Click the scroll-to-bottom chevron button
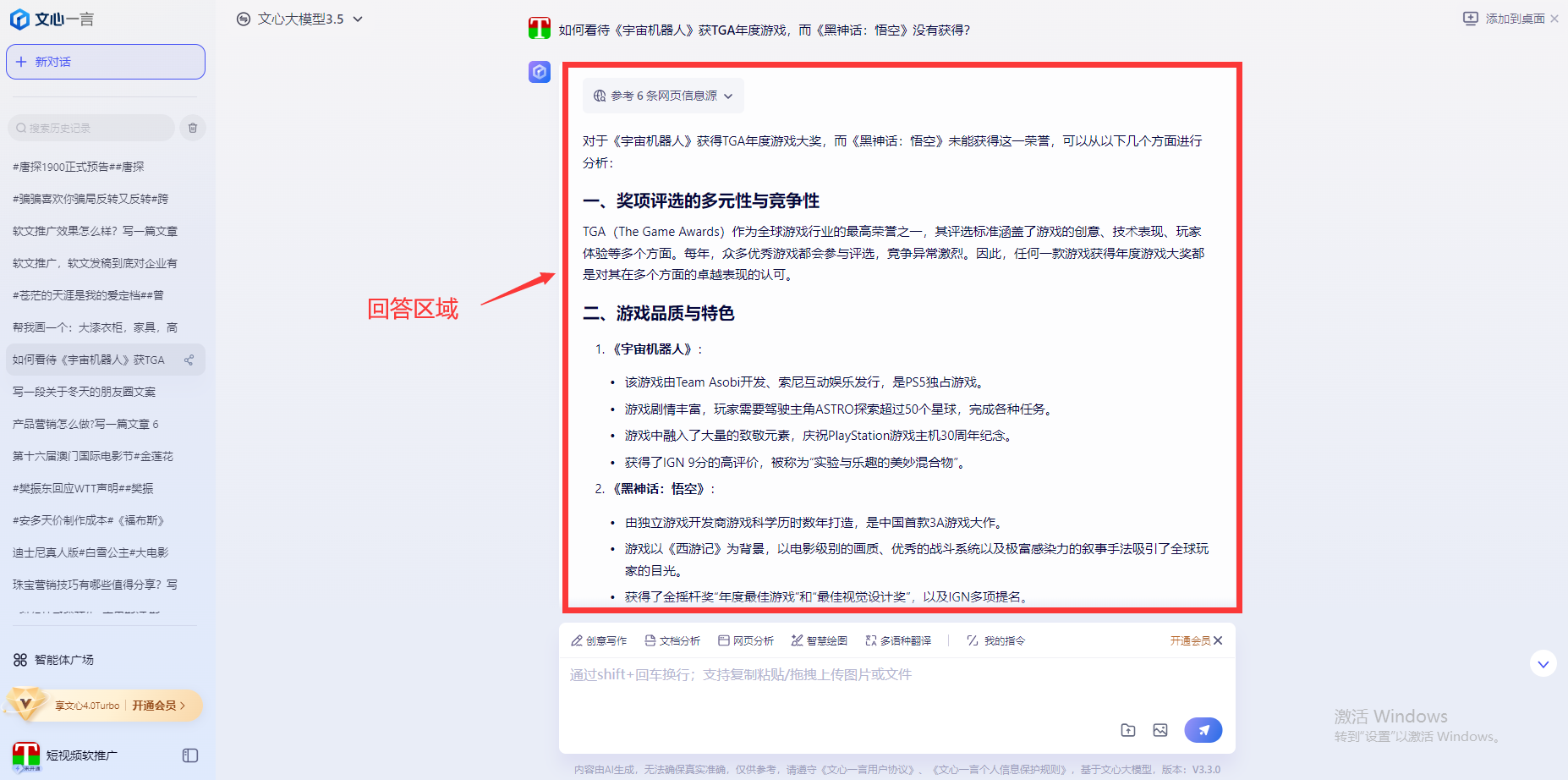1568x780 pixels. coord(1543,664)
